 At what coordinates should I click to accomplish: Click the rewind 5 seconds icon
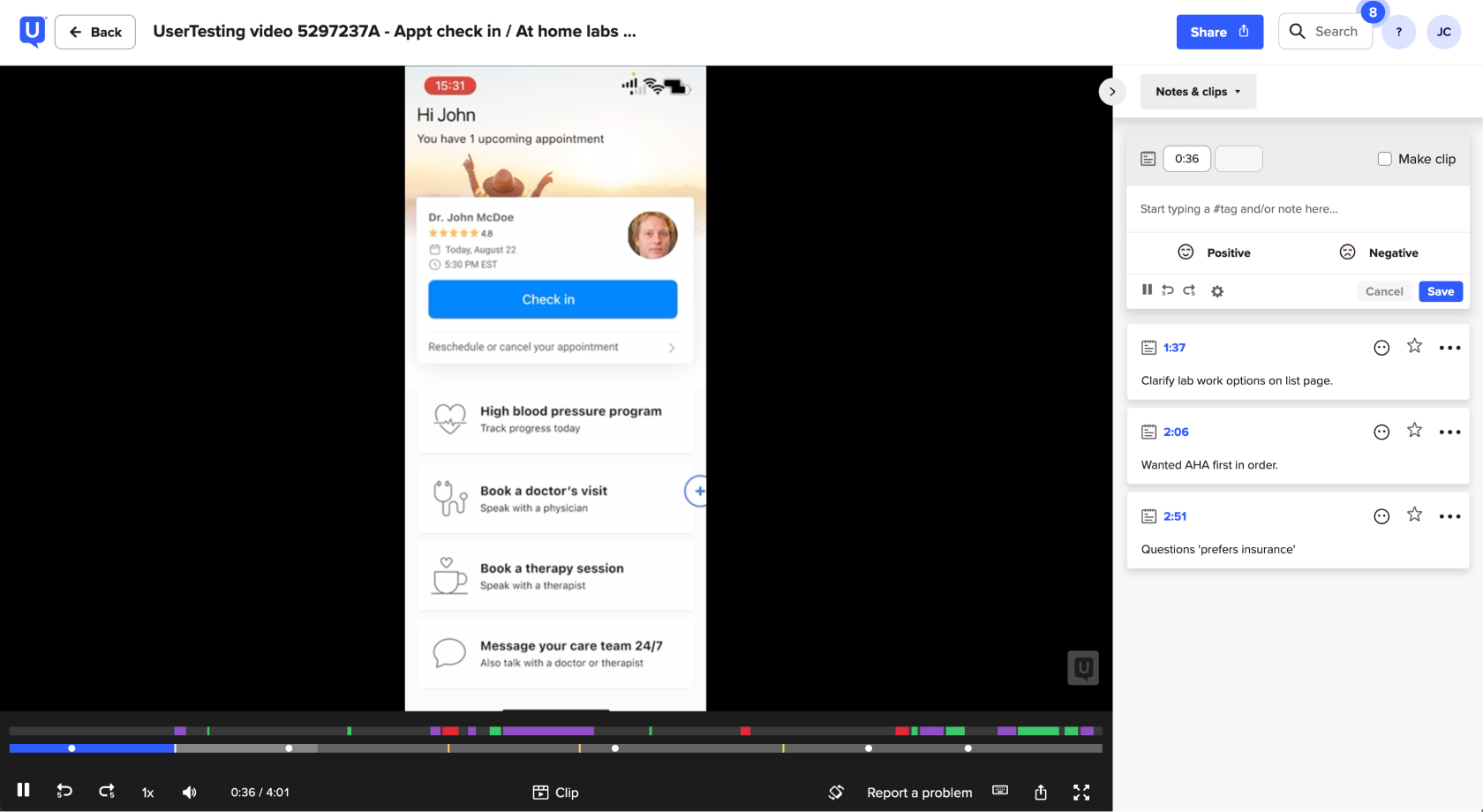click(x=64, y=792)
